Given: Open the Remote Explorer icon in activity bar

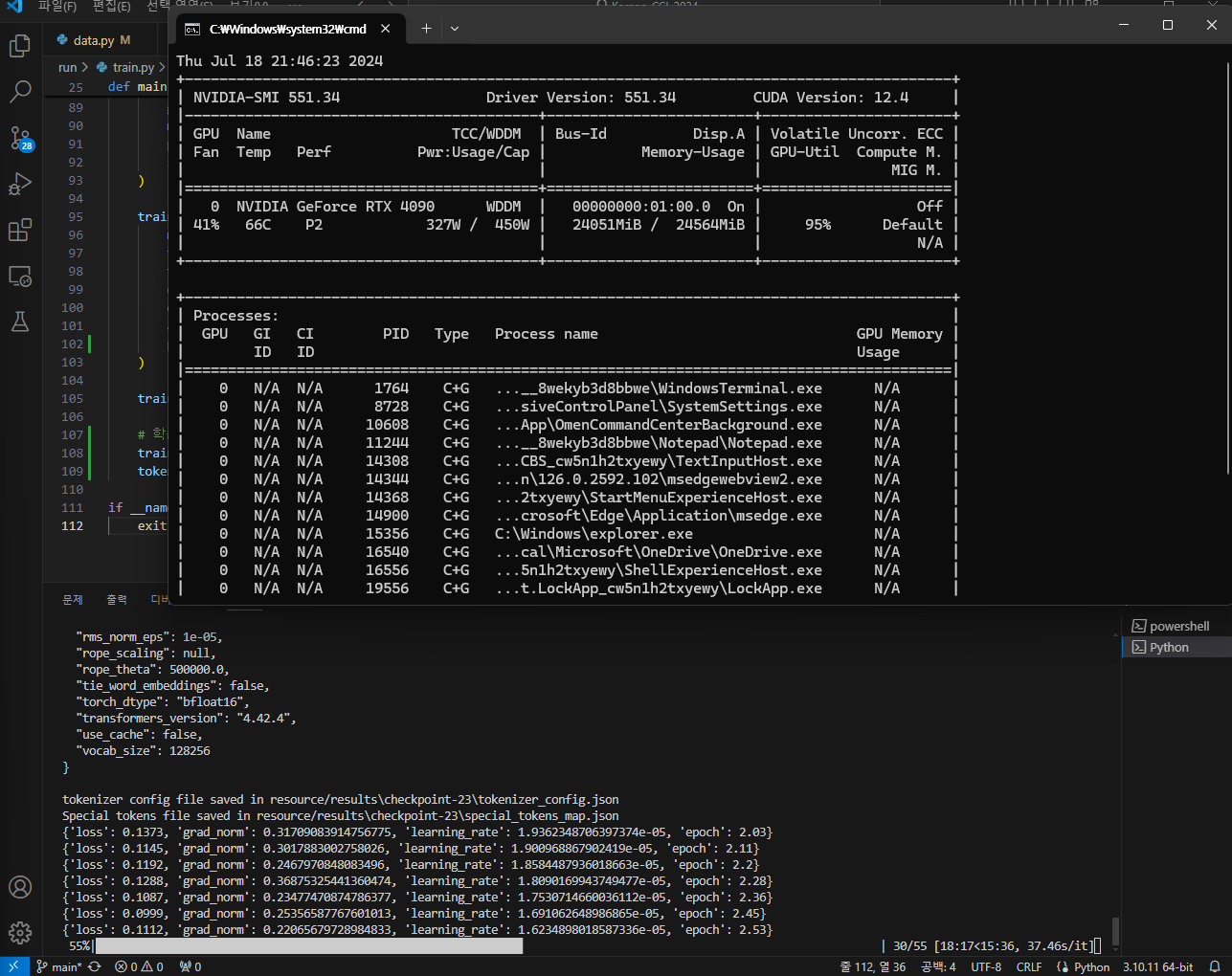Looking at the screenshot, I should click(20, 276).
